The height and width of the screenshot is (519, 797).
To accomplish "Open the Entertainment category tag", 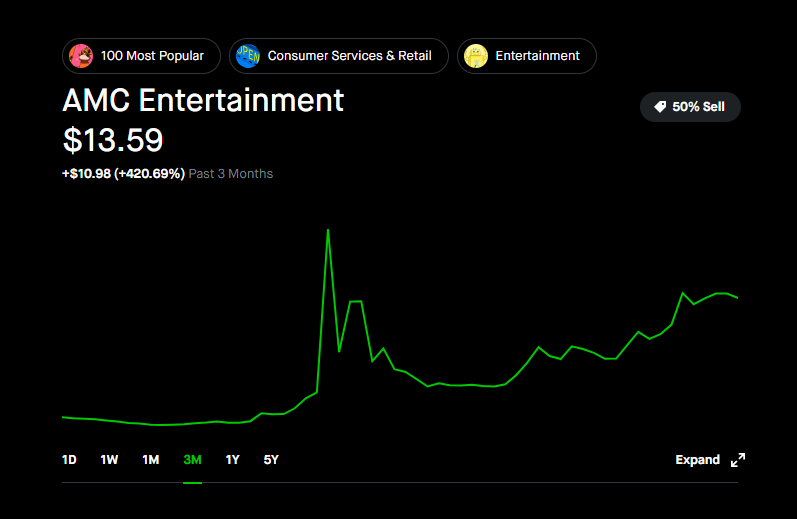I will point(527,56).
